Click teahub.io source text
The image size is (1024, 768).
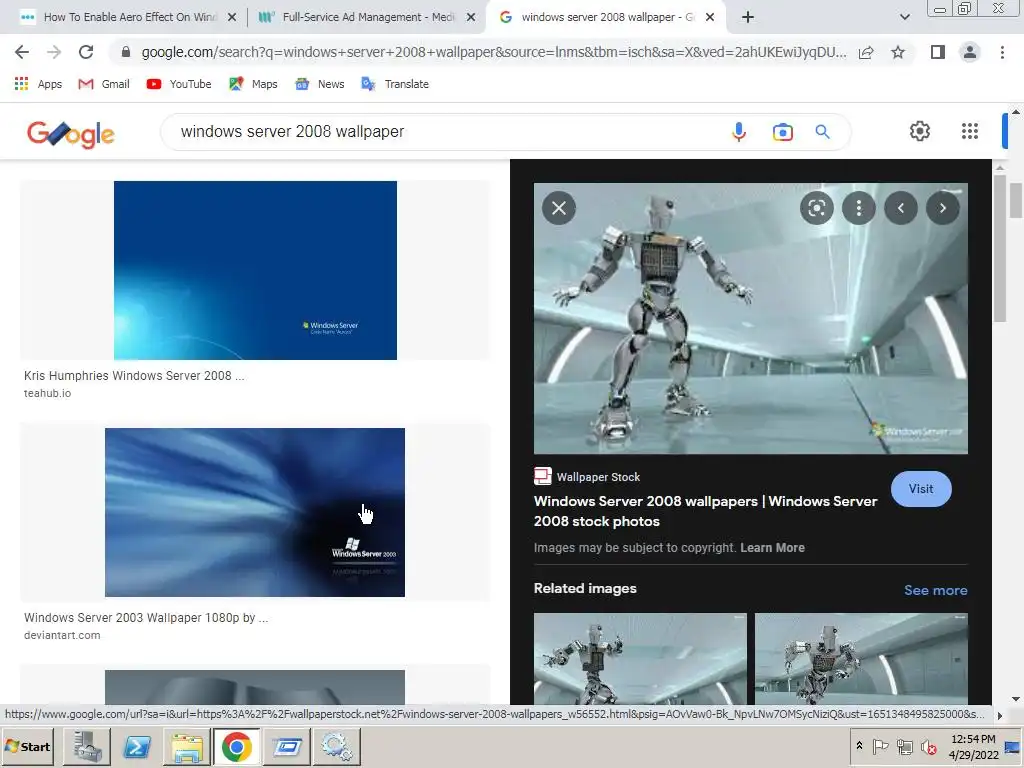[48, 393]
